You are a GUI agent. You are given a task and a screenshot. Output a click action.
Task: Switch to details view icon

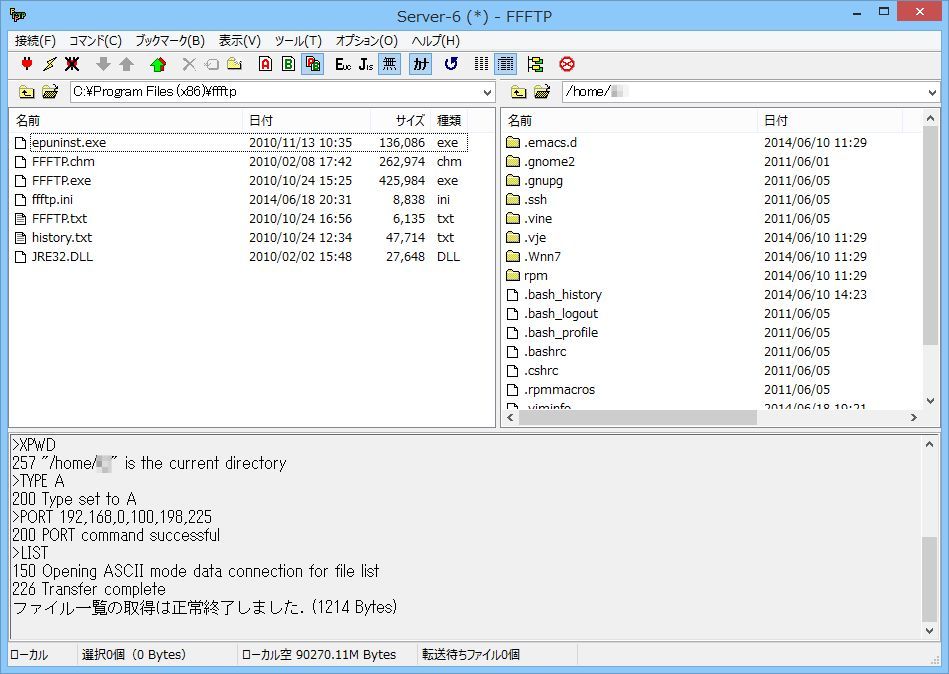click(x=506, y=64)
